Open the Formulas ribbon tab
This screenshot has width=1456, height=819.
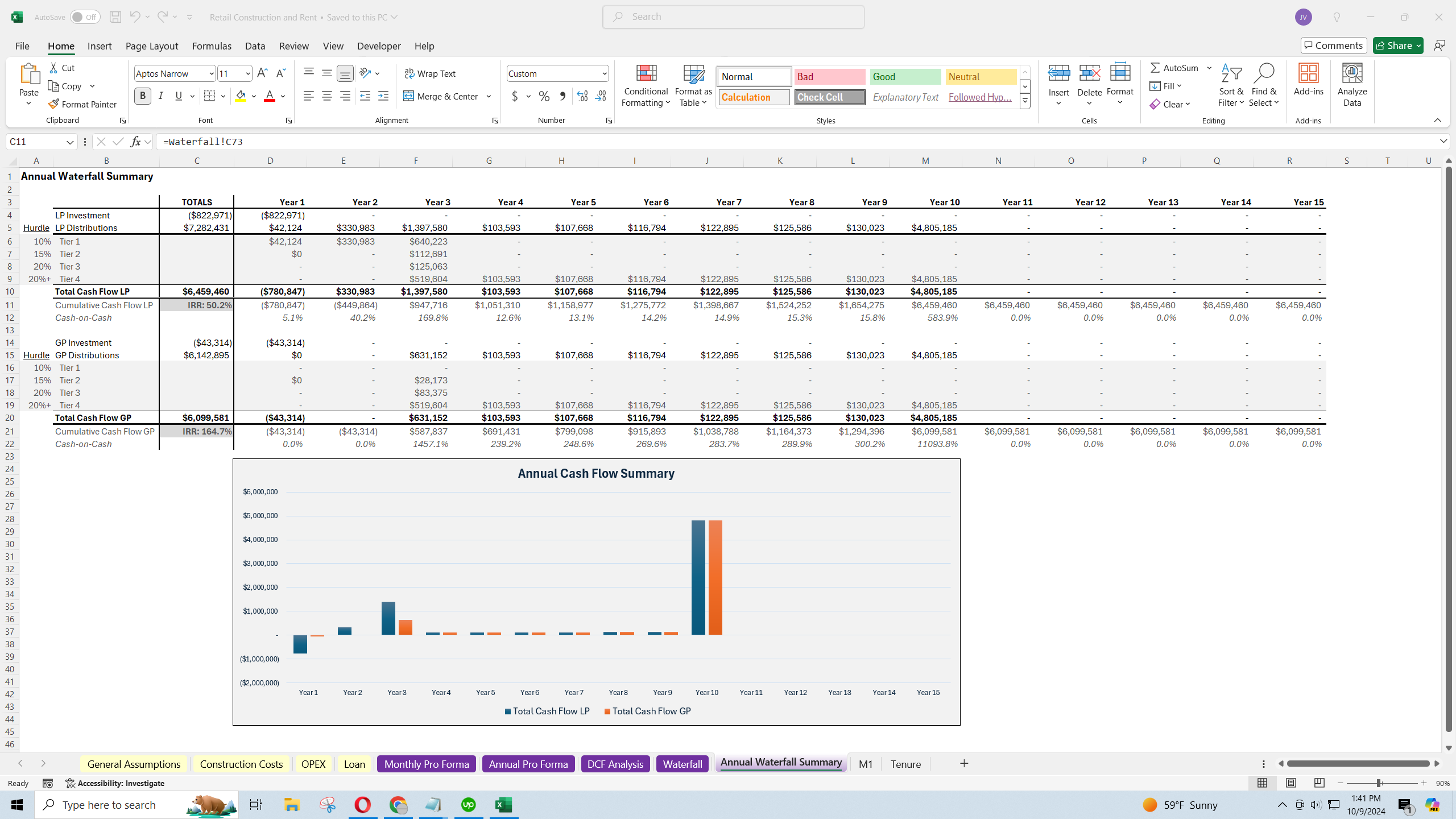(212, 46)
